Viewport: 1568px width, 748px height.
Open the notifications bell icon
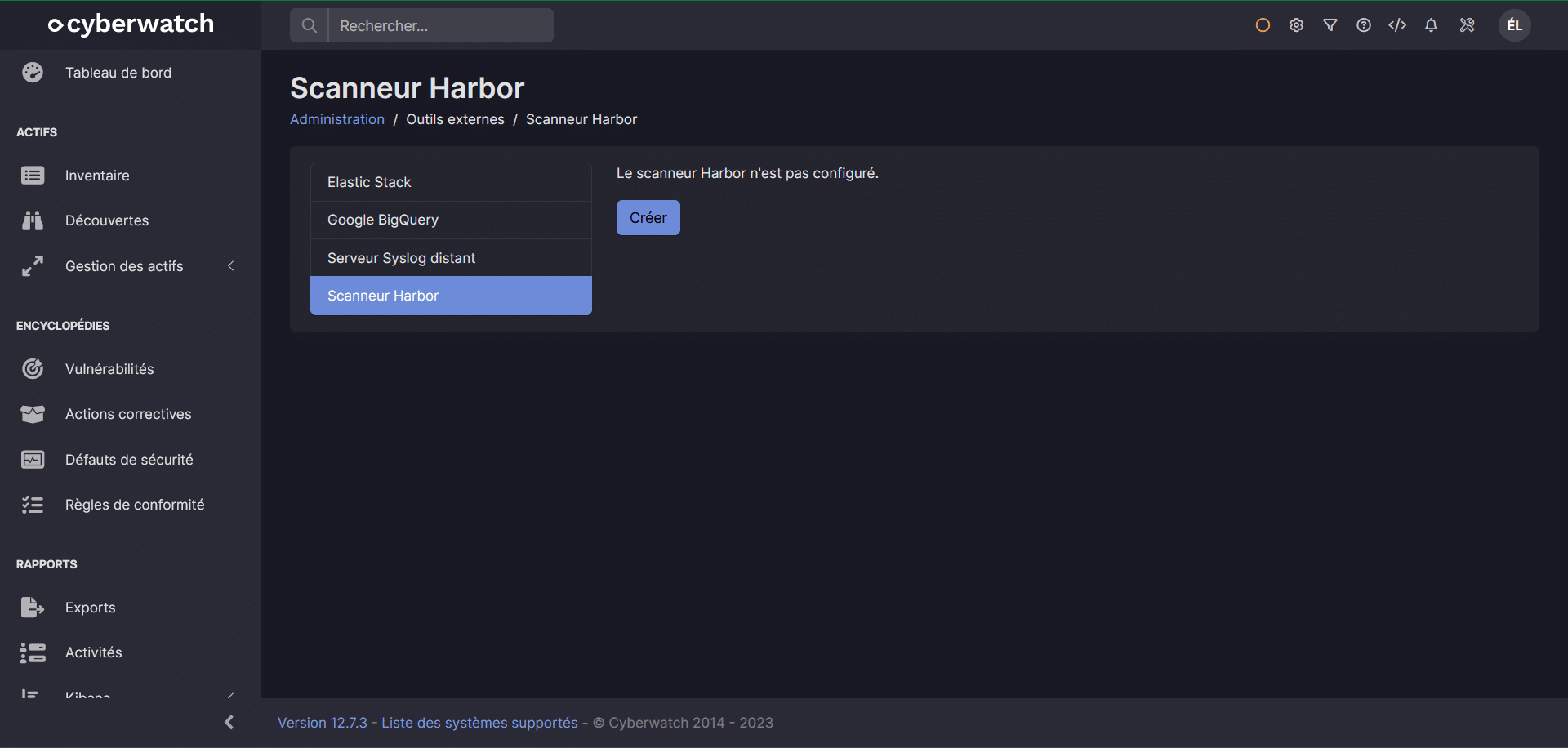tap(1431, 25)
